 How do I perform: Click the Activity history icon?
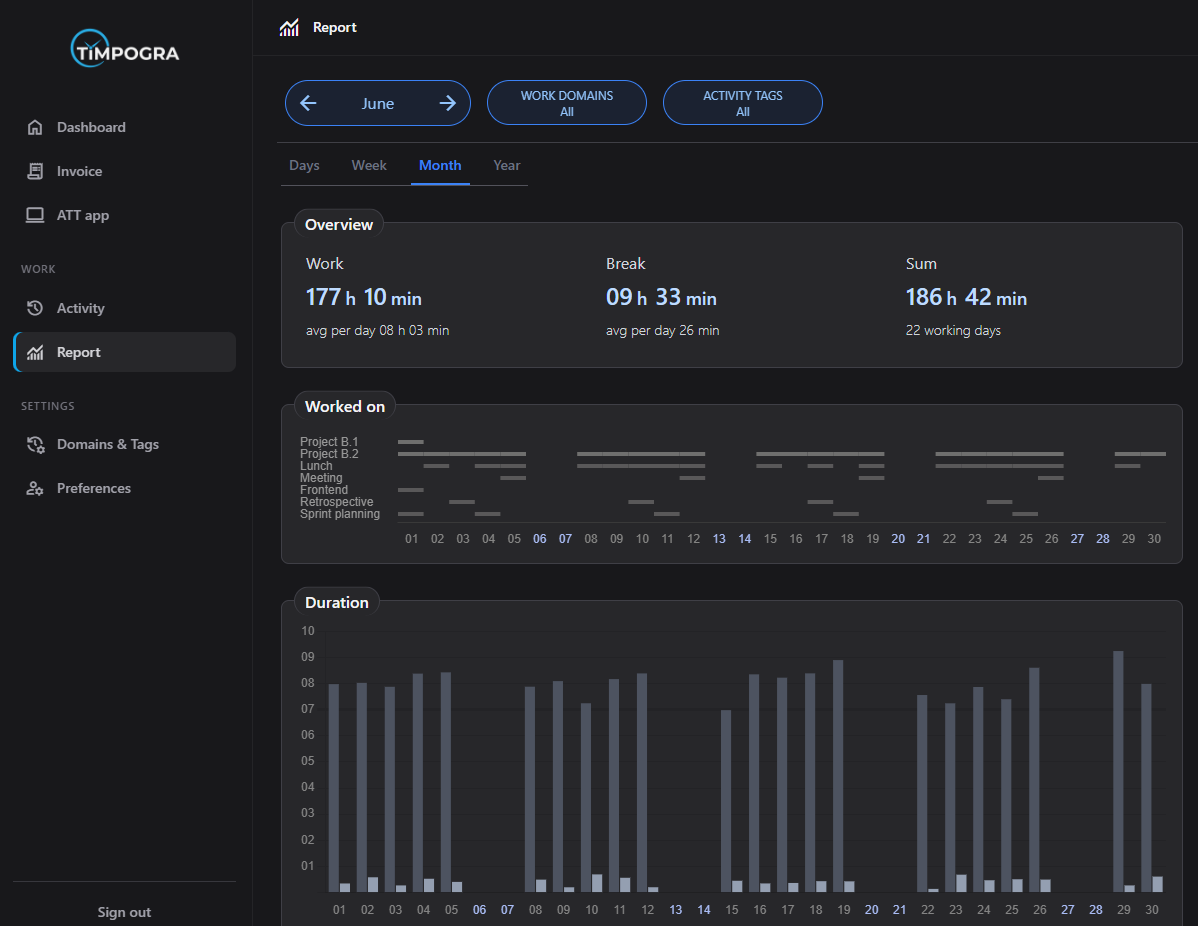35,308
